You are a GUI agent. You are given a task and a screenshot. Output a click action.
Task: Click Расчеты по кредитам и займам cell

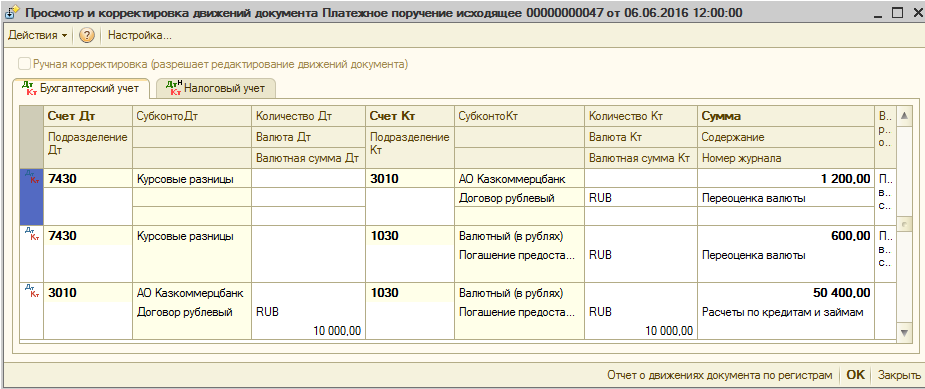786,312
